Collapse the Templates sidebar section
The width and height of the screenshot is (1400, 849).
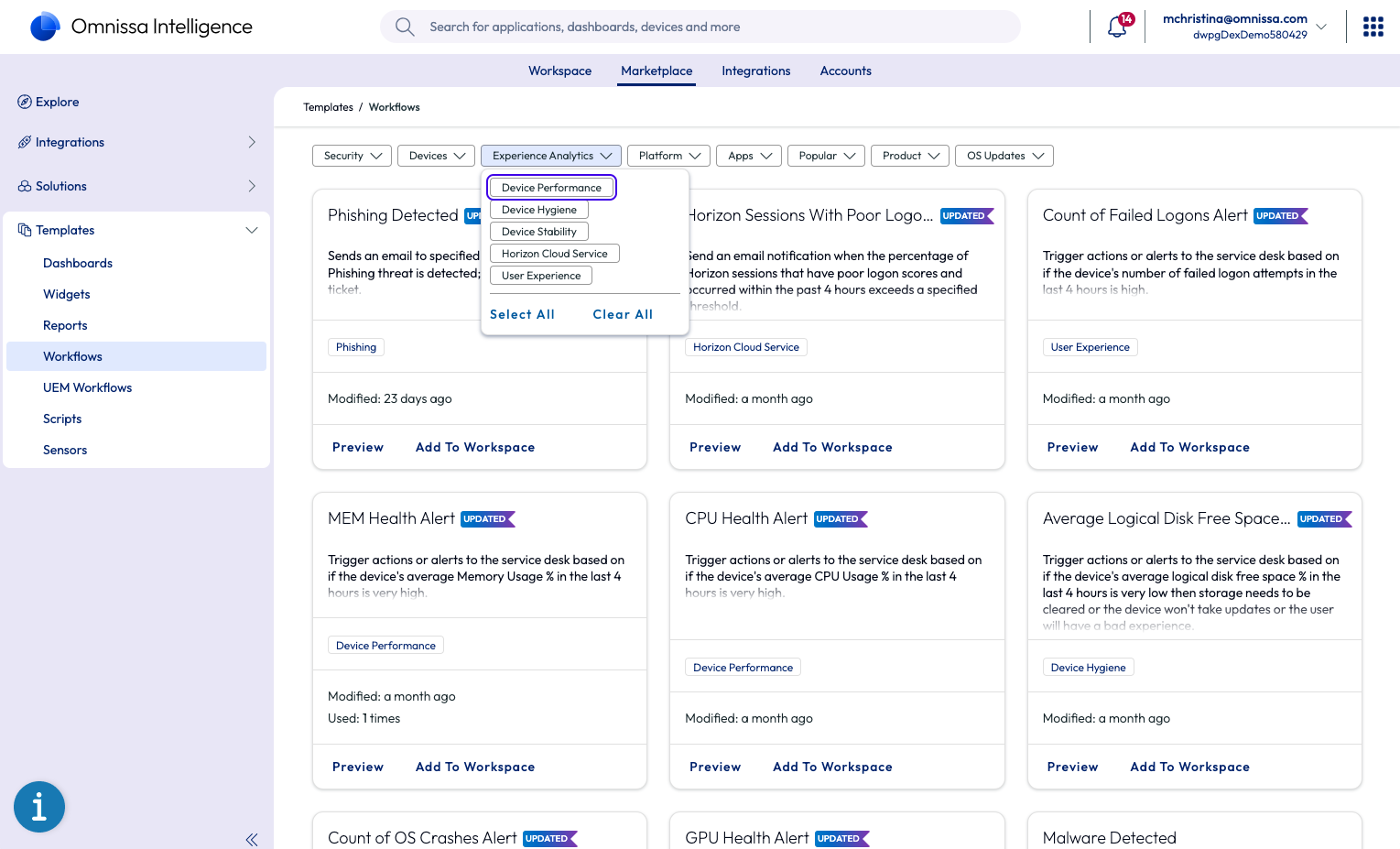(252, 230)
